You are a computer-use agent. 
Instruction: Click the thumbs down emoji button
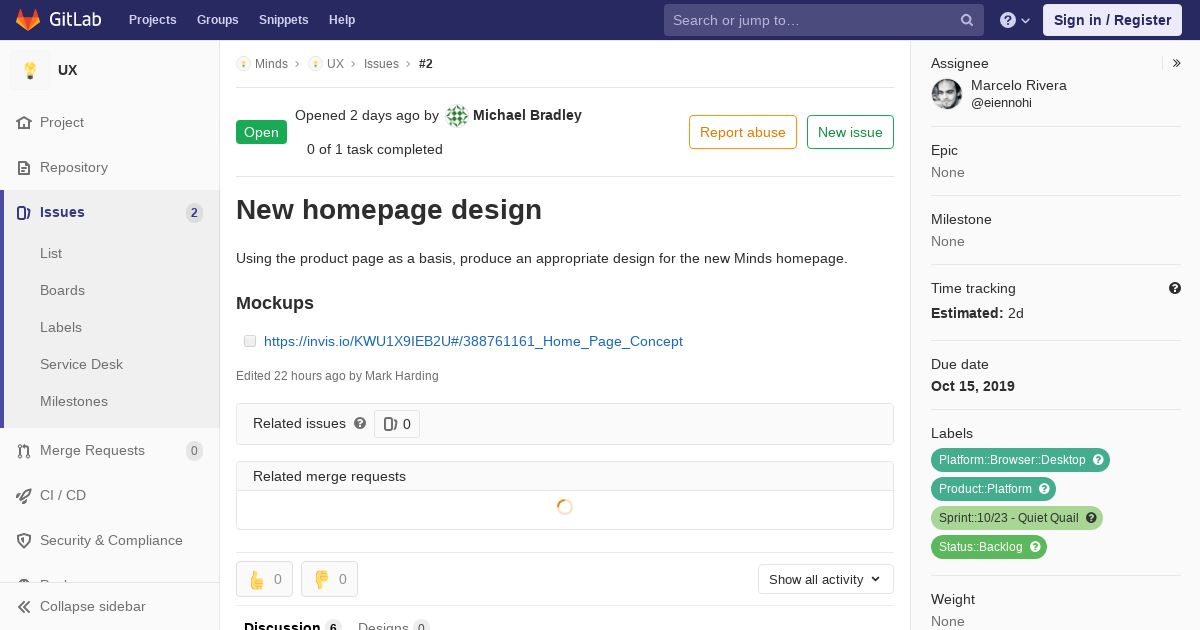pos(329,579)
